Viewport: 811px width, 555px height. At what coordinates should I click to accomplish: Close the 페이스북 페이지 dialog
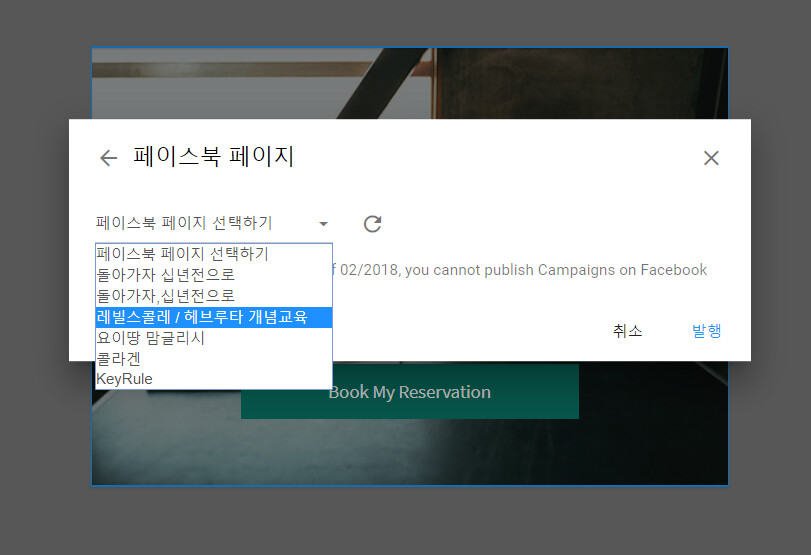(x=711, y=158)
